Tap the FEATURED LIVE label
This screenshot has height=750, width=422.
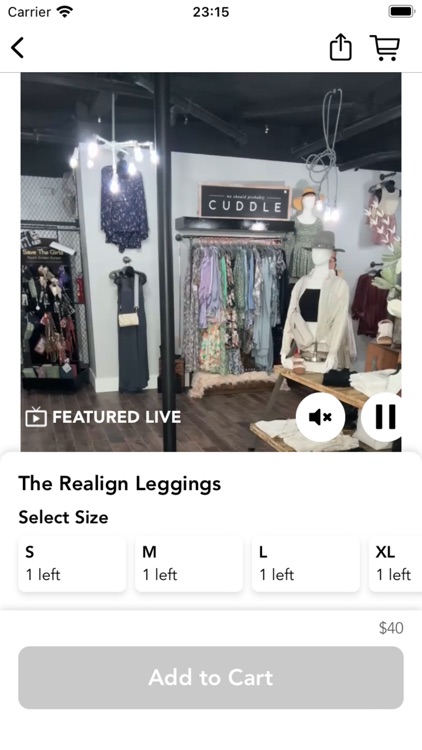point(117,417)
